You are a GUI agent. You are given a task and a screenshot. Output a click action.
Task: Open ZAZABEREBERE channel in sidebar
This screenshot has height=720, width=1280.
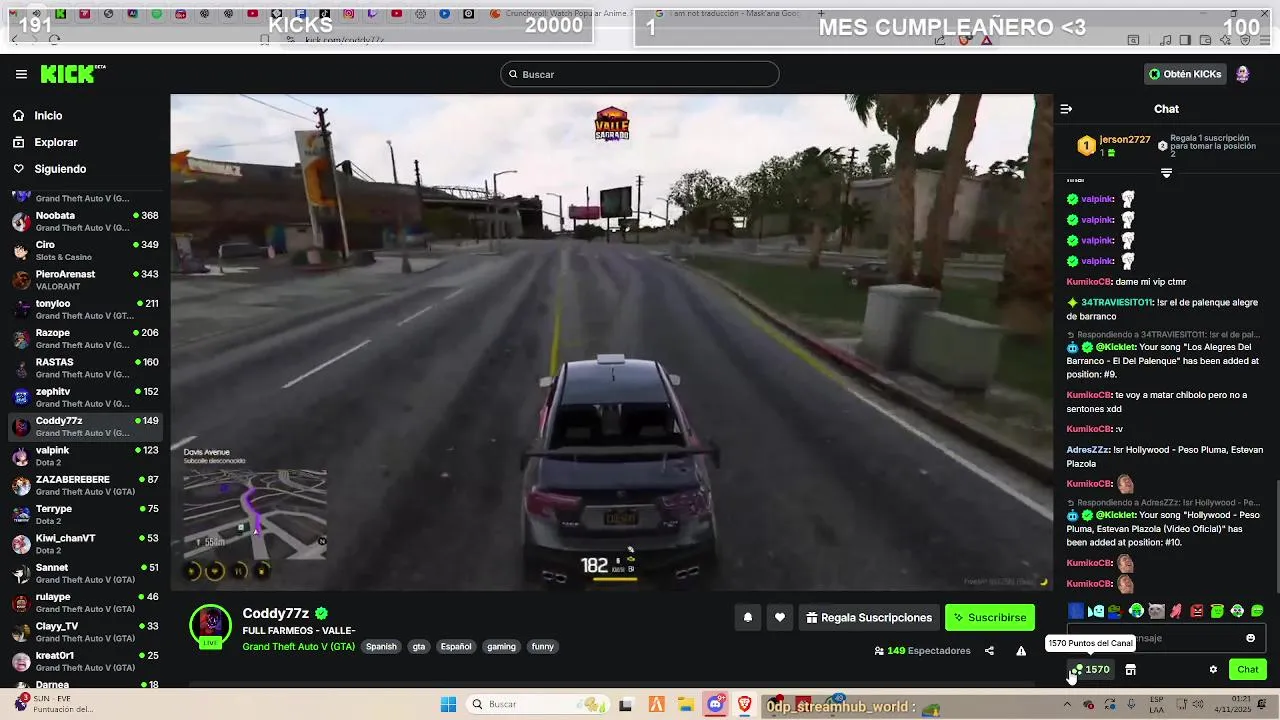pos(85,486)
